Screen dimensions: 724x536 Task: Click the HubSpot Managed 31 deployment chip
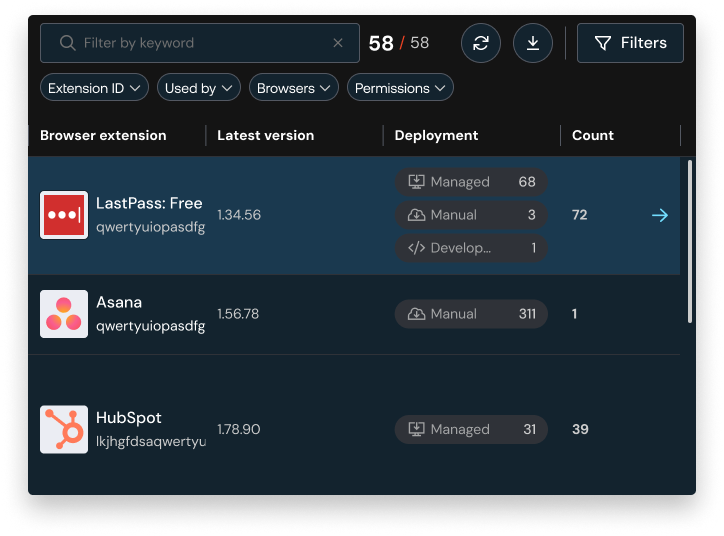click(x=471, y=429)
